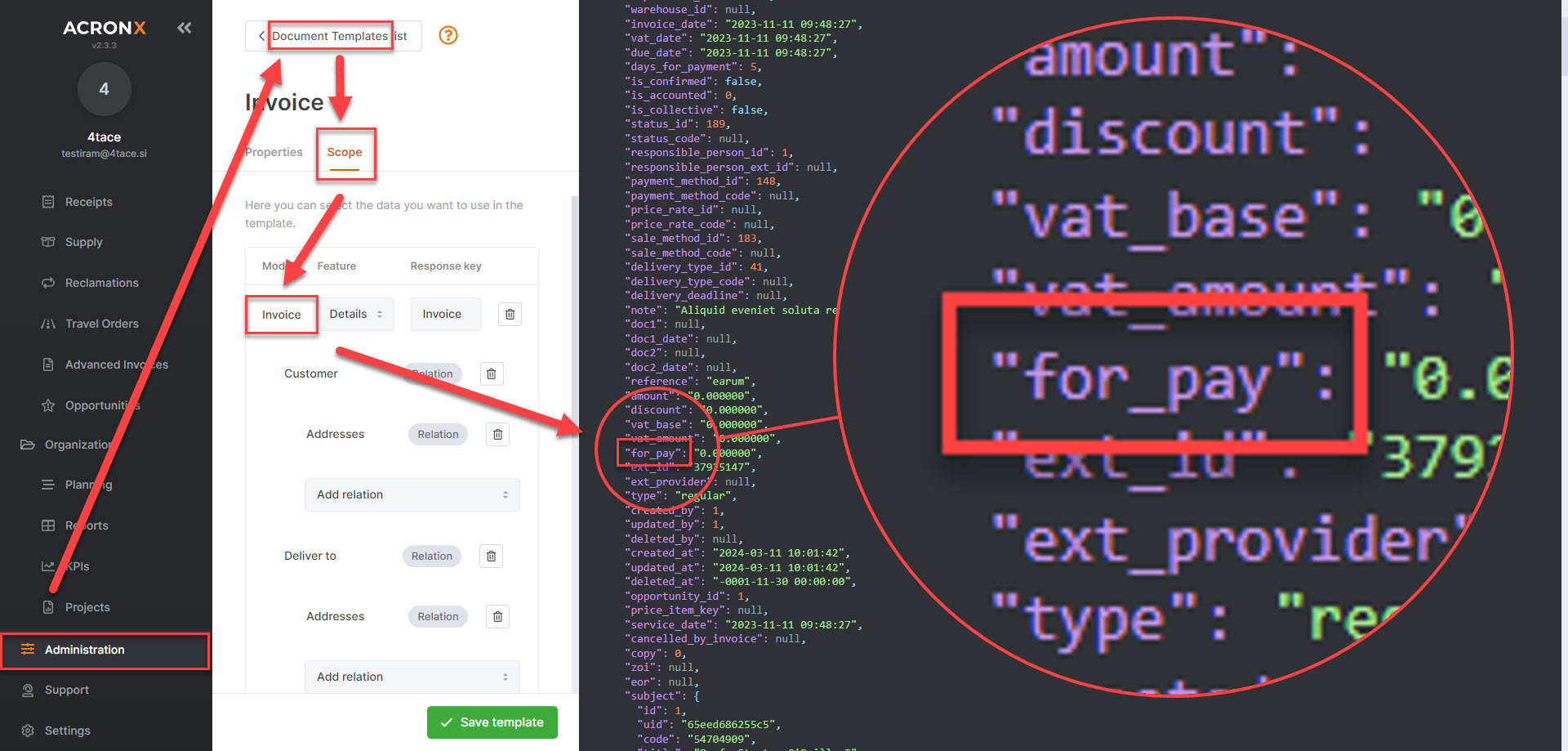This screenshot has height=751, width=1568.
Task: Click the Support headset icon
Action: [28, 690]
